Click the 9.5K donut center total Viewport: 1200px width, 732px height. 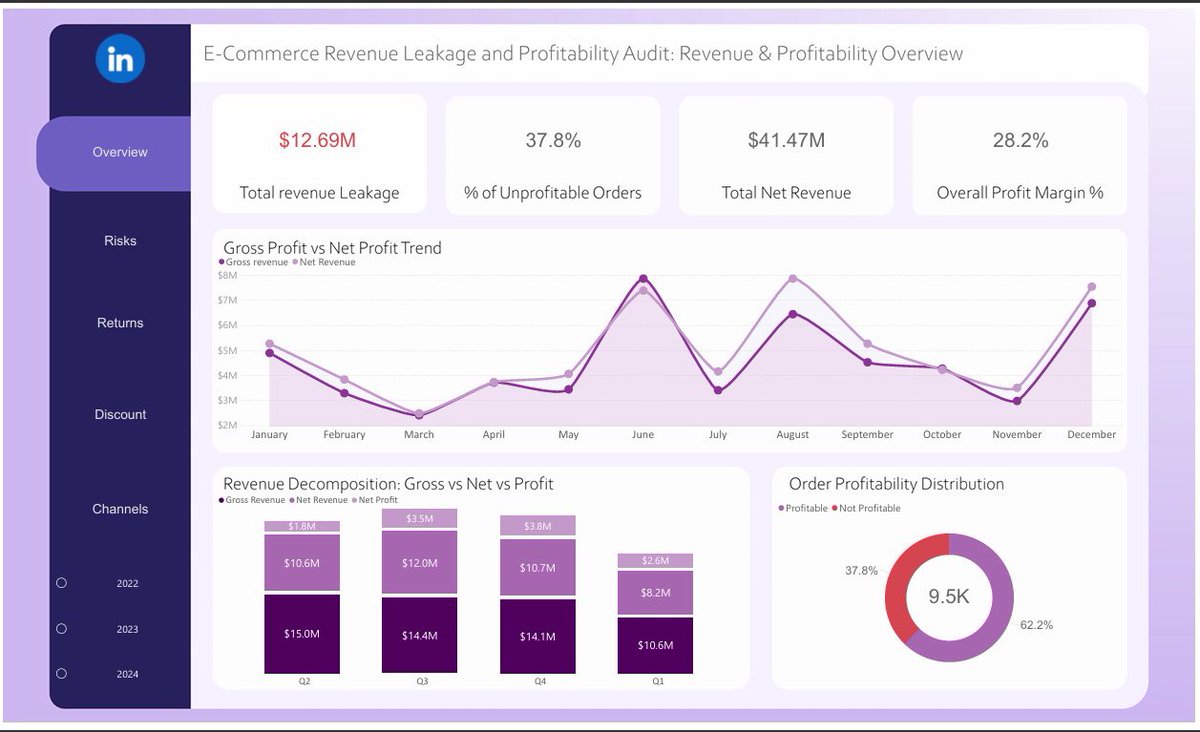click(x=949, y=597)
